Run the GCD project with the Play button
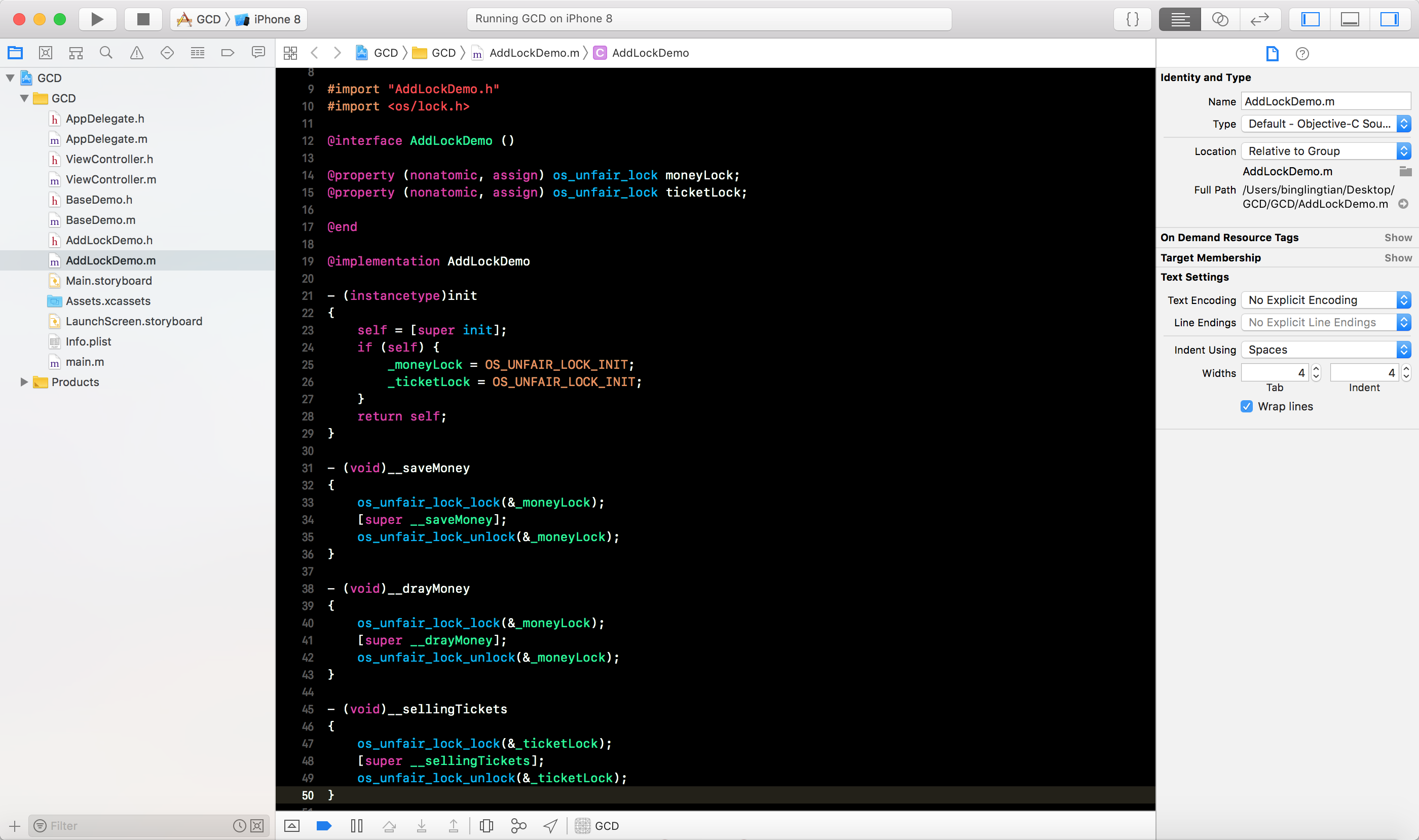This screenshot has height=840, width=1419. (97, 19)
